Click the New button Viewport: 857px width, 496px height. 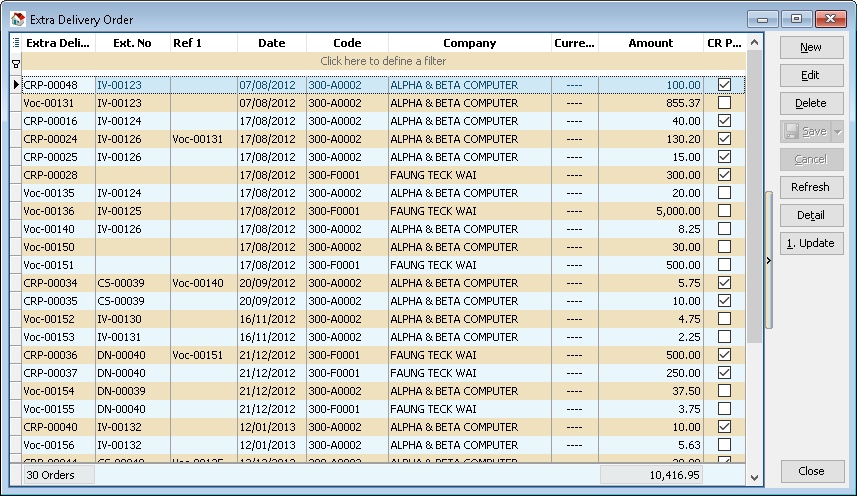point(811,47)
